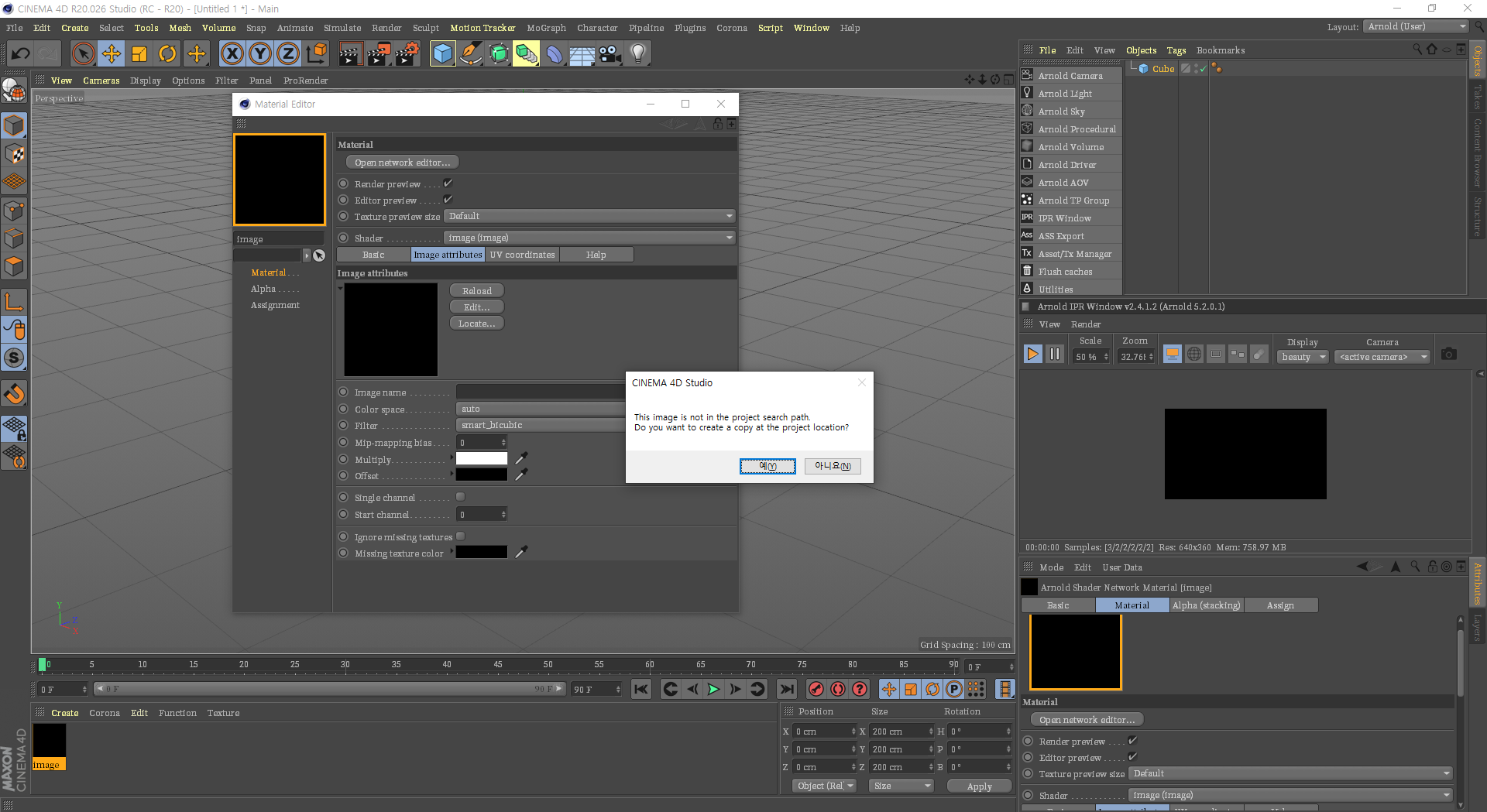Screen dimensions: 1487x812
Task: Click Render View clapperboard icon
Action: tap(350, 53)
